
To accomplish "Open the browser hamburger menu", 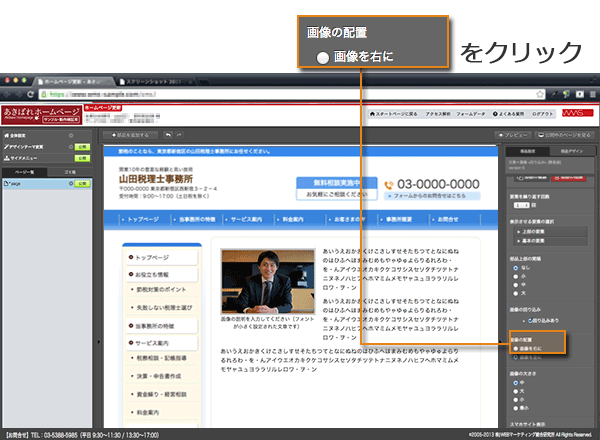I will point(590,93).
